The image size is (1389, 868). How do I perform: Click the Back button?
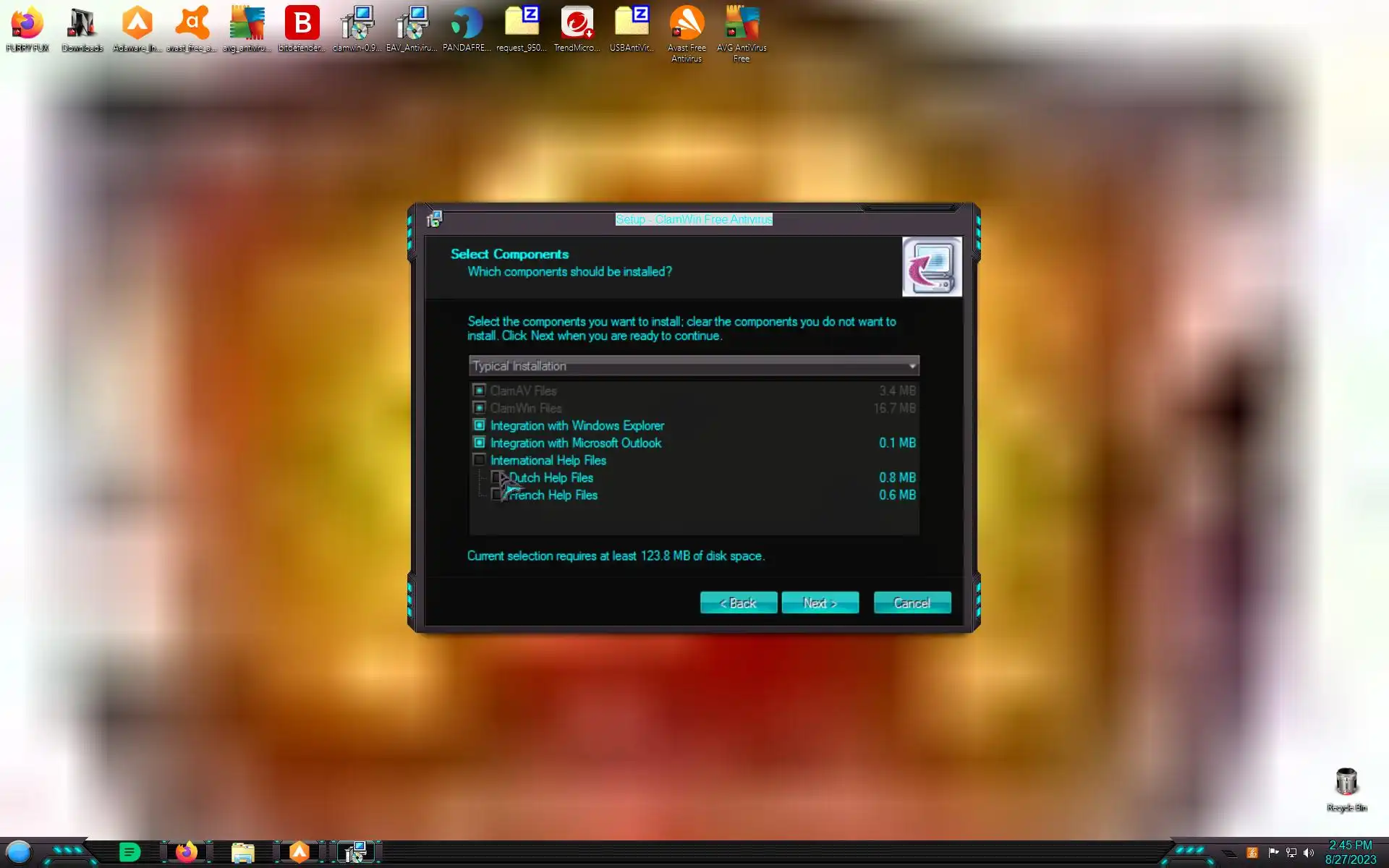[738, 603]
